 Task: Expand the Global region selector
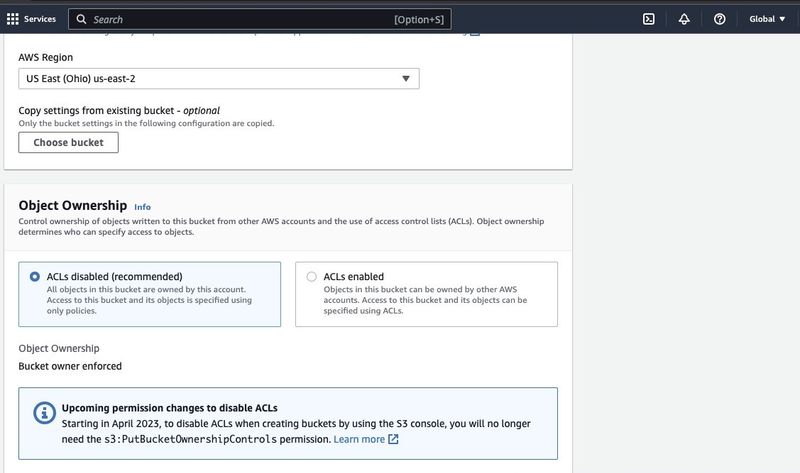766,18
